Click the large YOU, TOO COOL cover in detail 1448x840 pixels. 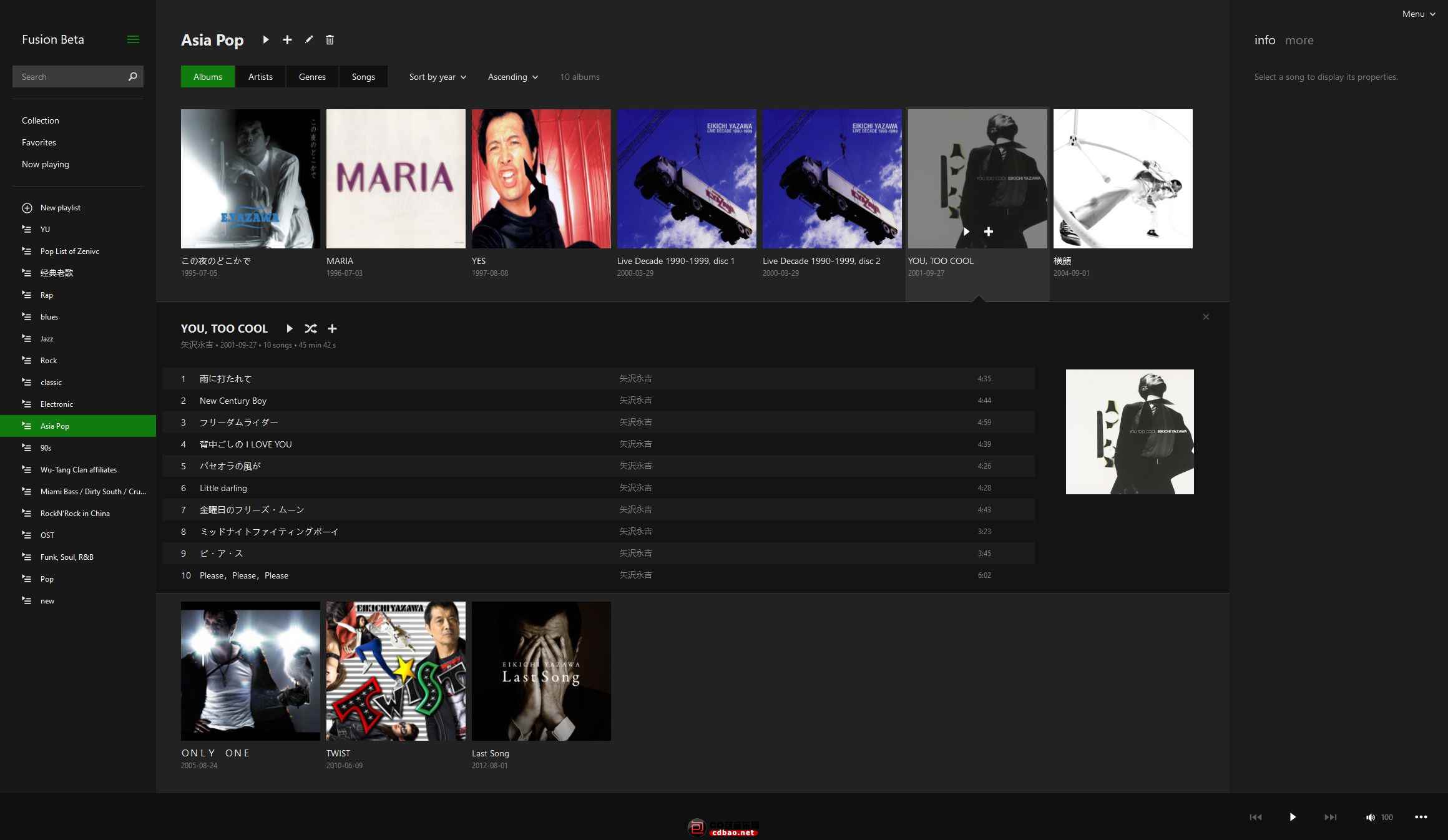click(1130, 432)
